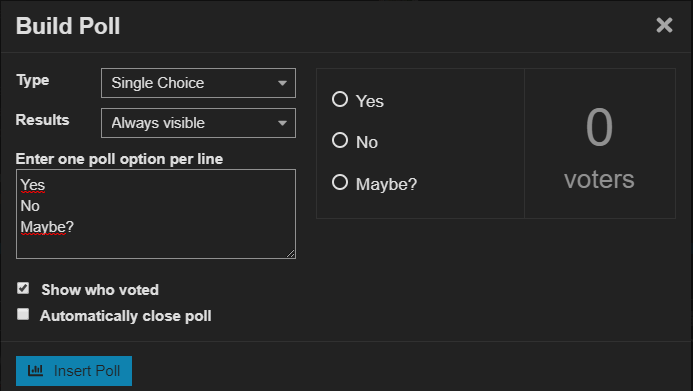Viewport: 693px width, 391px height.
Task: Choose the Maybe? radio option
Action: (x=340, y=182)
